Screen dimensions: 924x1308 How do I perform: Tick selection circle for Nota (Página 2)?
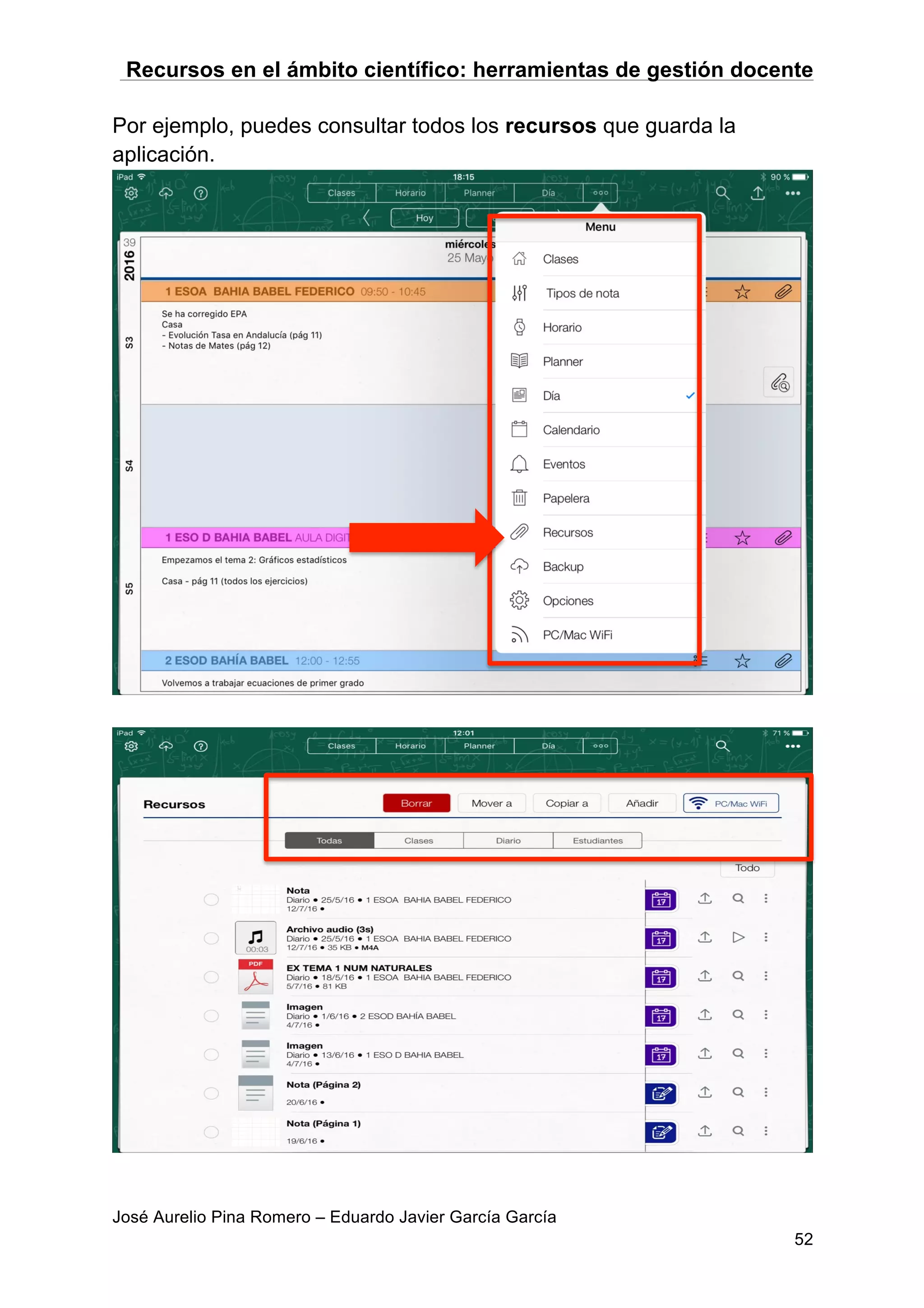(x=211, y=1093)
